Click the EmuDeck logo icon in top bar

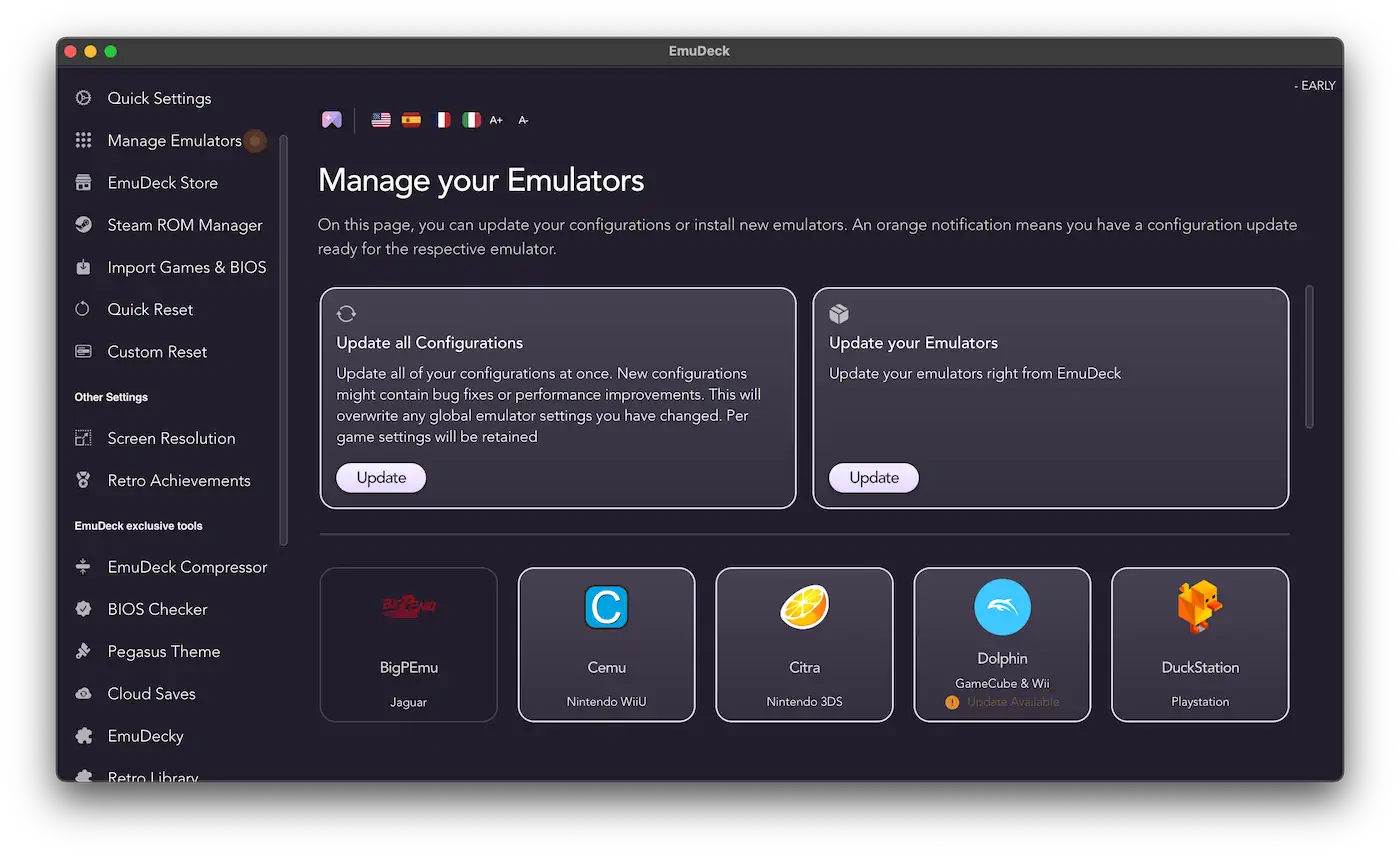pyautogui.click(x=332, y=120)
